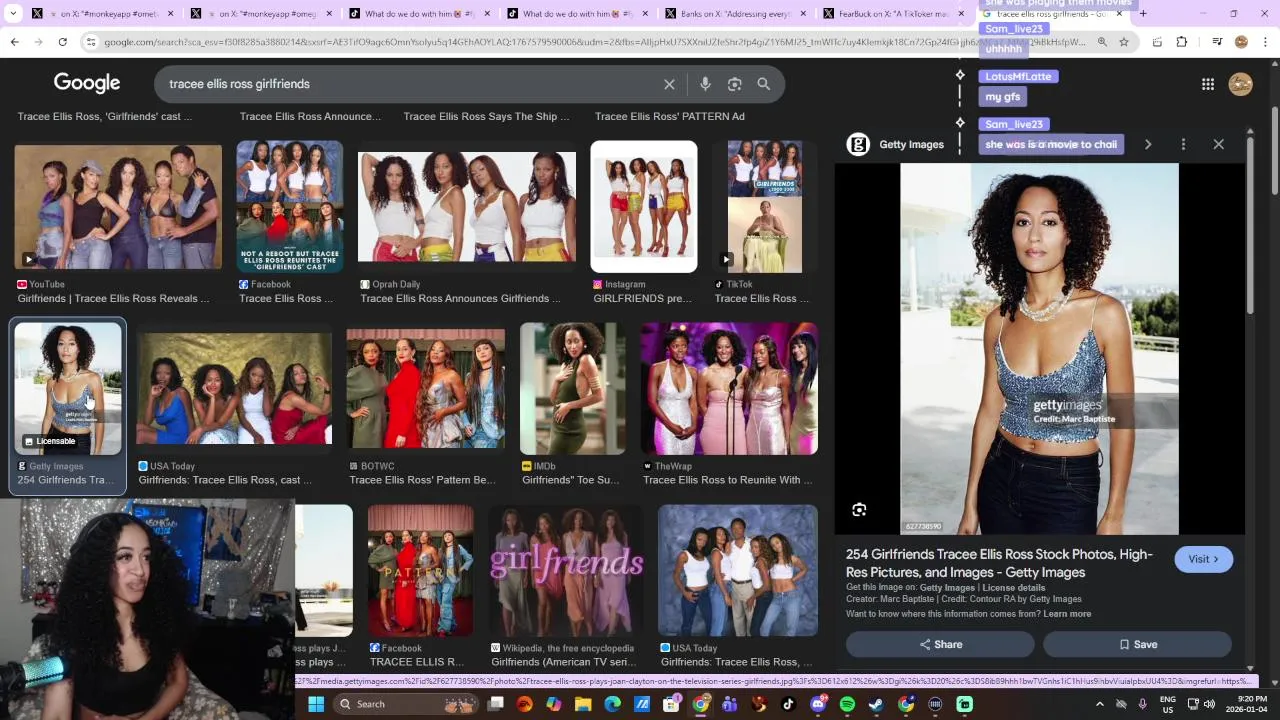The image size is (1280, 720).
Task: Click the Google logo
Action: coord(87,83)
